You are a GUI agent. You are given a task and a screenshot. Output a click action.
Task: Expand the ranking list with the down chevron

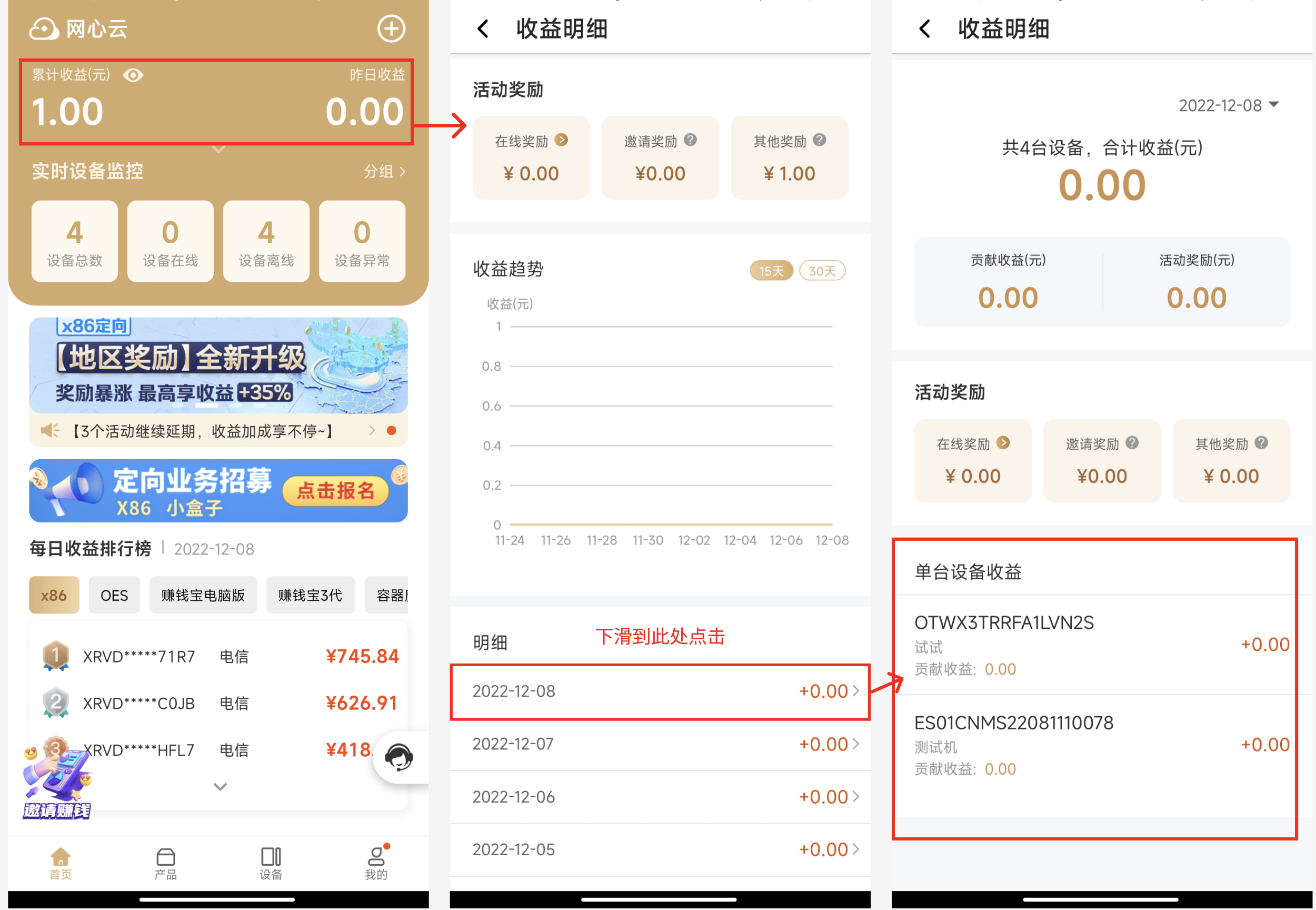click(x=220, y=787)
